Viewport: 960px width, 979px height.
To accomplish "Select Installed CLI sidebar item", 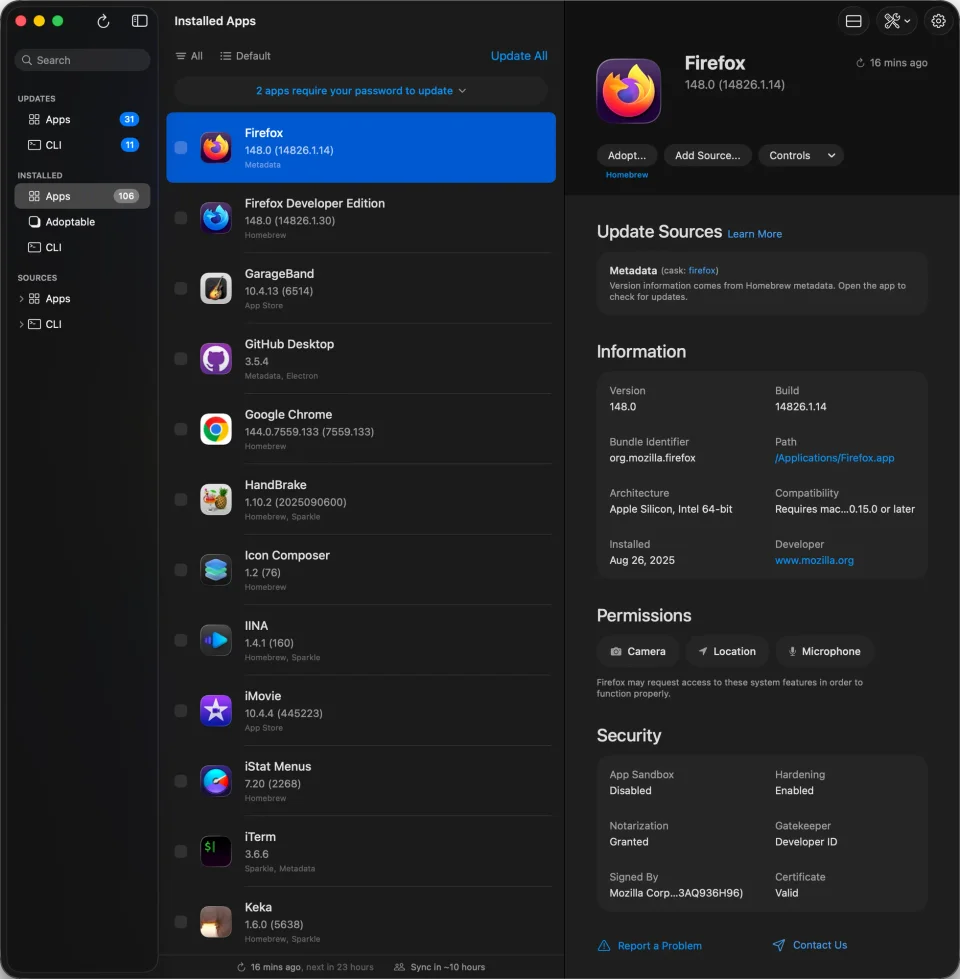I will click(x=82, y=247).
